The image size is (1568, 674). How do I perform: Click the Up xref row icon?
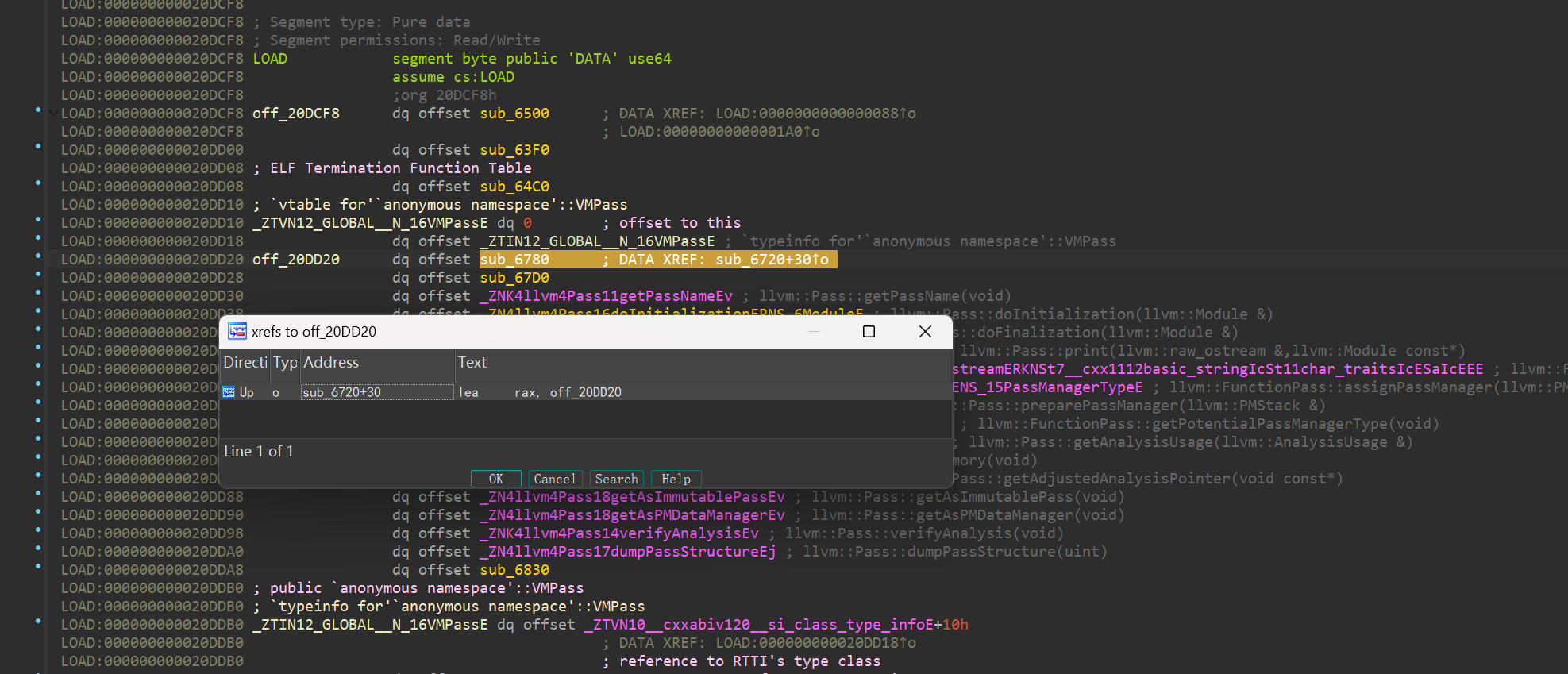[x=229, y=392]
